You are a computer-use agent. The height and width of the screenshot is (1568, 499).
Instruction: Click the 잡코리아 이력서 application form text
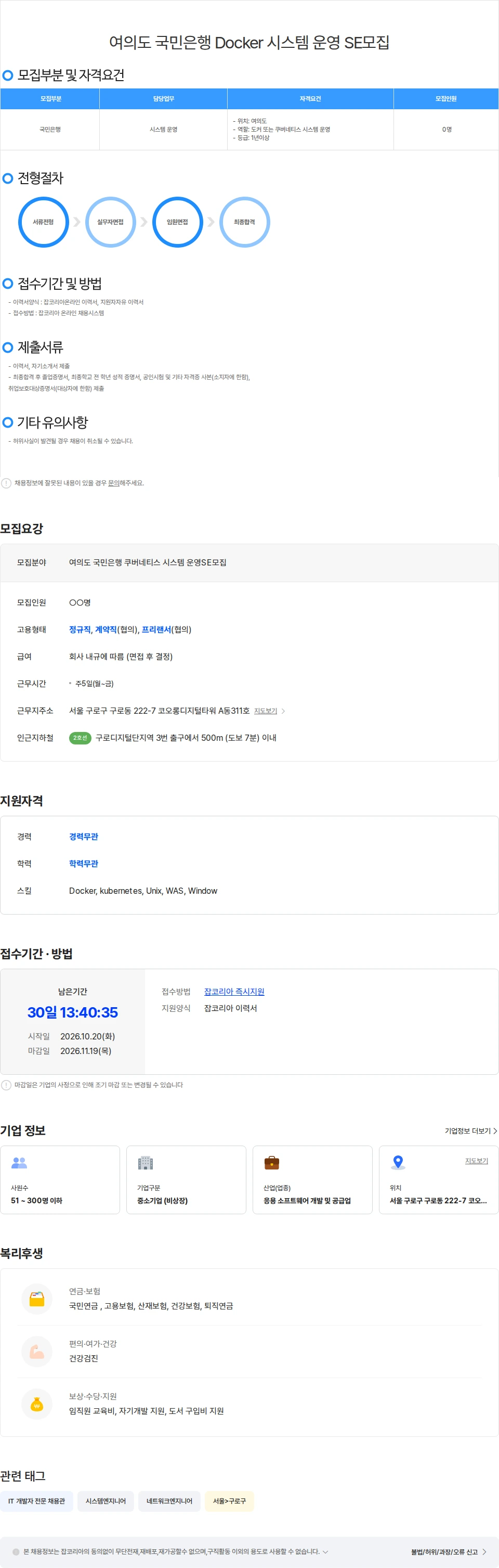tap(231, 1008)
